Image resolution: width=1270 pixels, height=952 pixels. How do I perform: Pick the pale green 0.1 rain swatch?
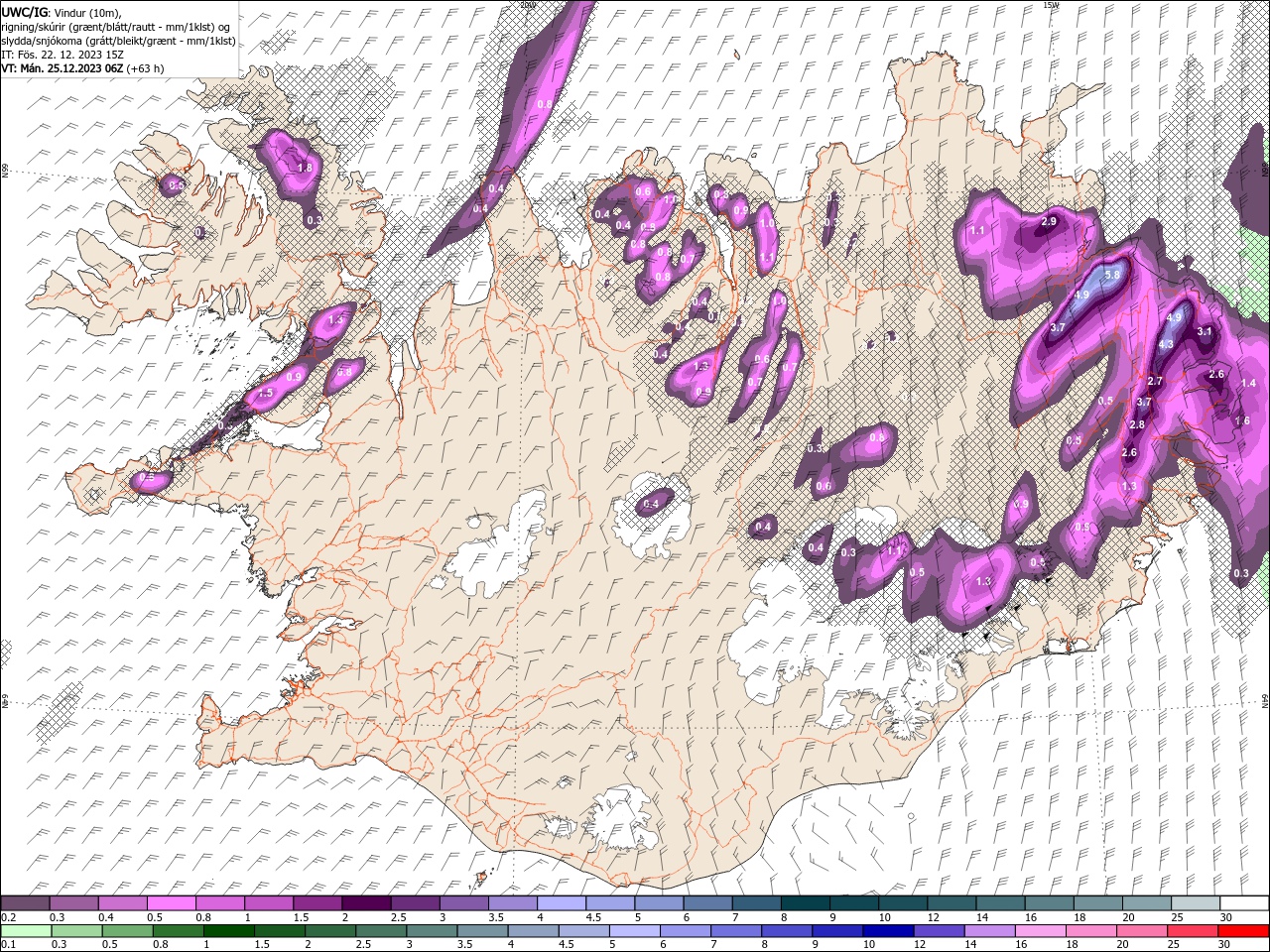click(x=26, y=930)
